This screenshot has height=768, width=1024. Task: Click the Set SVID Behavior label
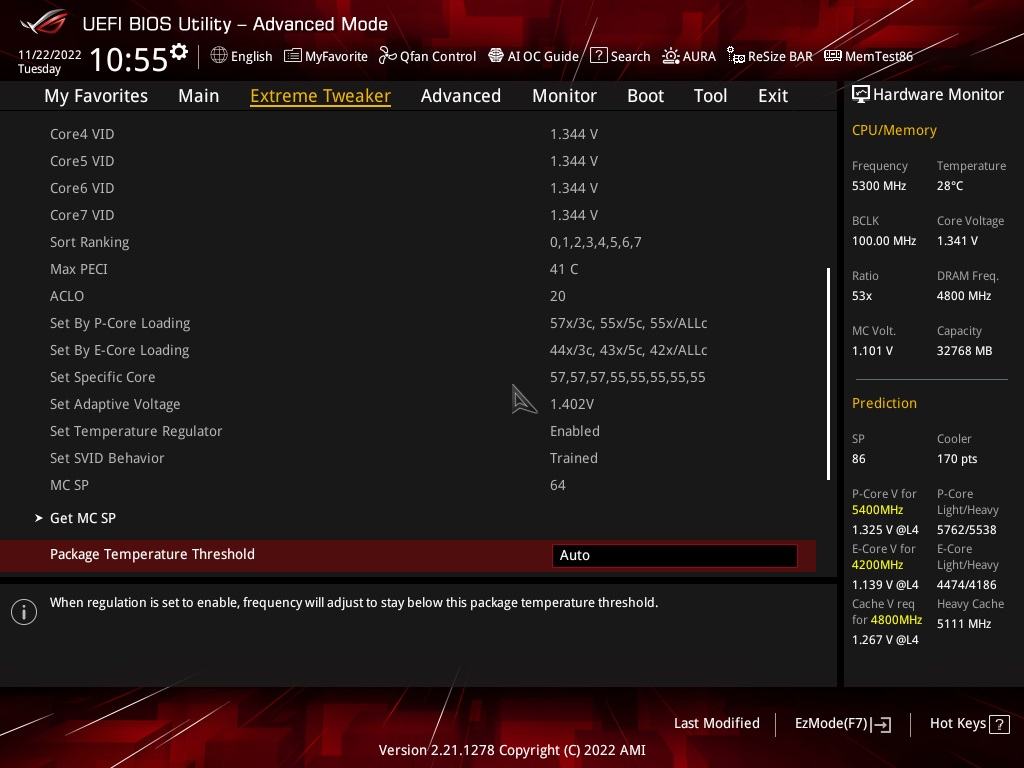[107, 458]
